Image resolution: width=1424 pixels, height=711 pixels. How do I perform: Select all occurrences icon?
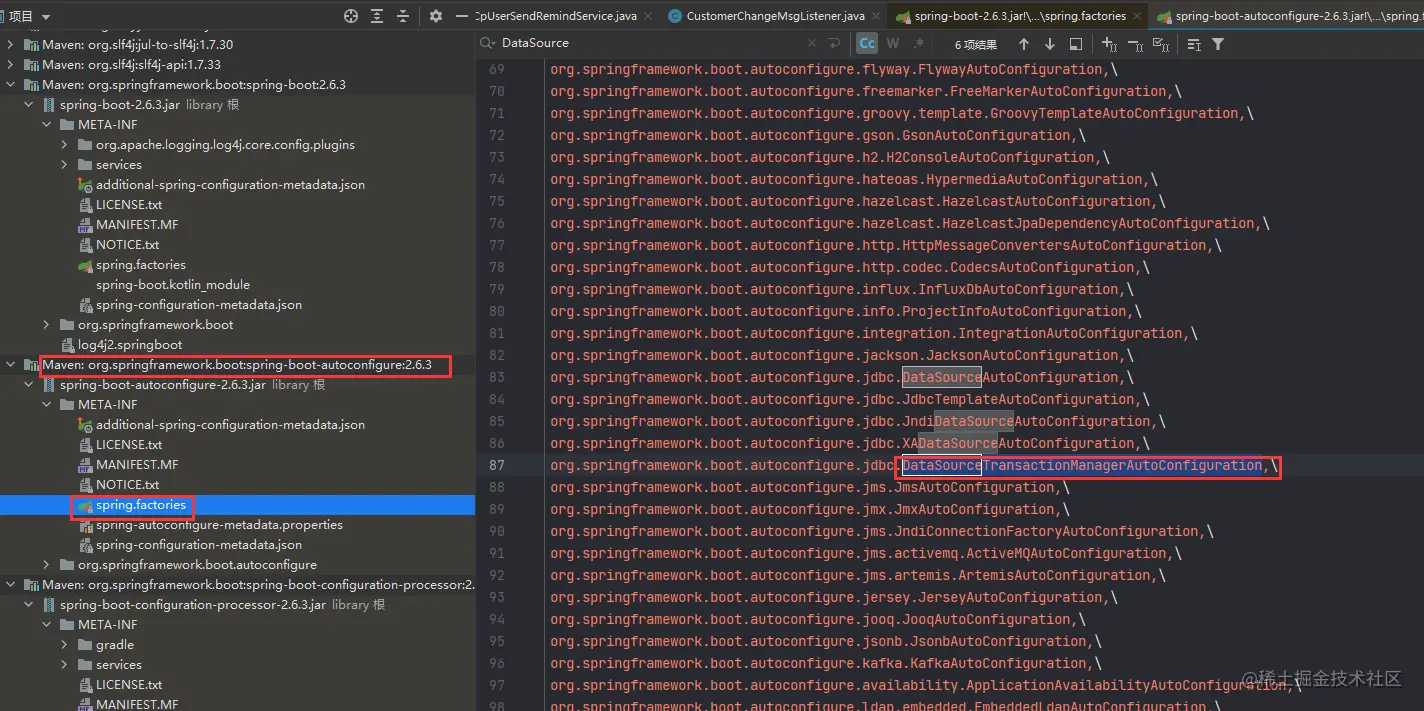coord(1161,44)
